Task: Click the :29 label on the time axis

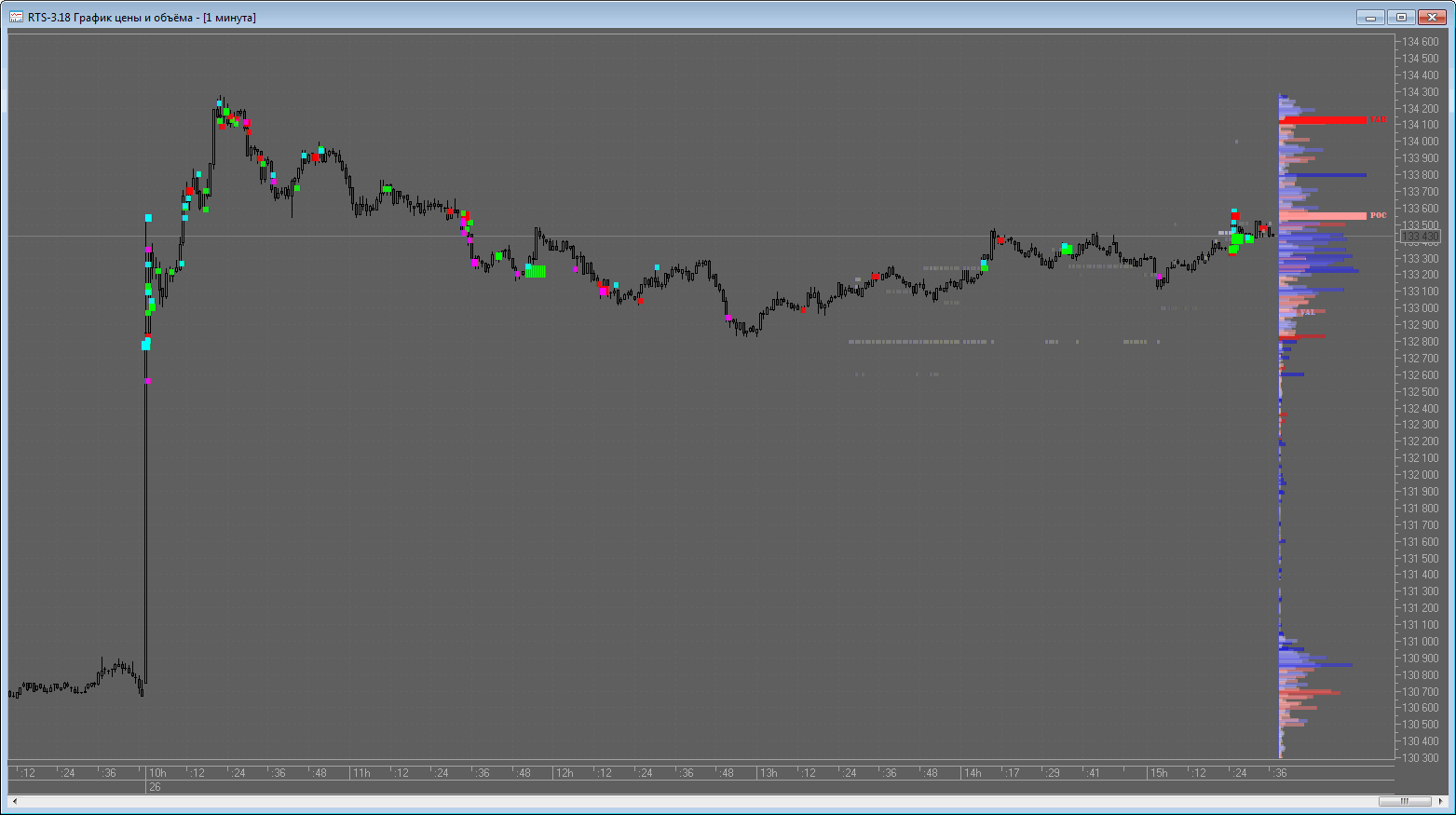Action: tap(1053, 773)
